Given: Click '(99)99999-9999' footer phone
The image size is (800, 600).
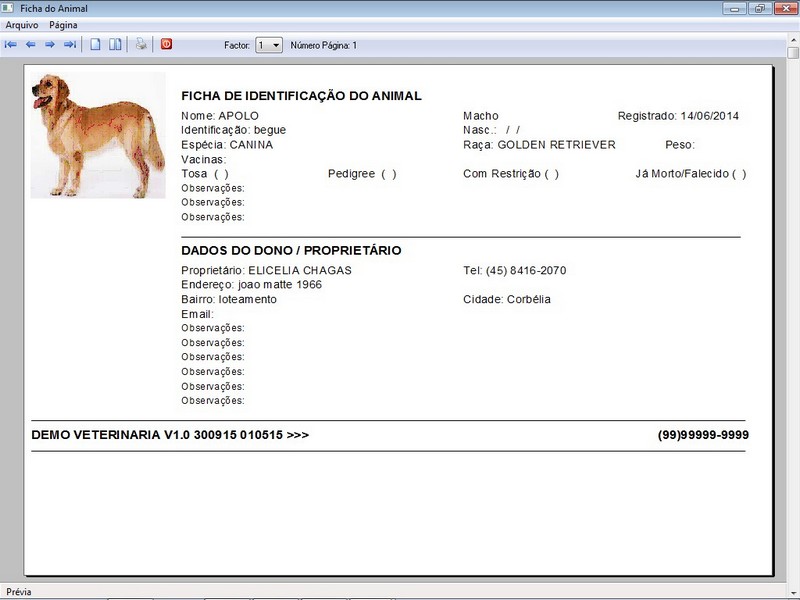Looking at the screenshot, I should click(703, 435).
